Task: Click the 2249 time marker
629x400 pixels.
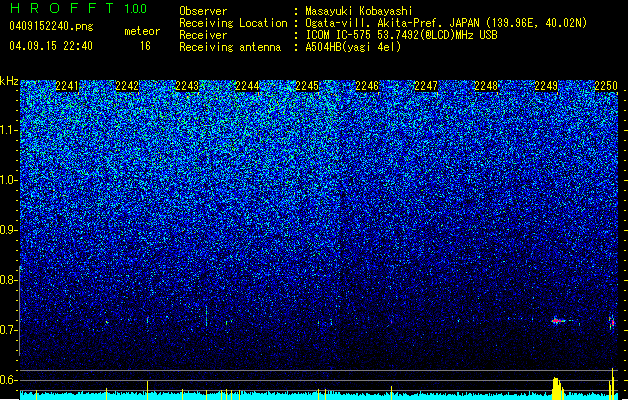Action: click(546, 86)
